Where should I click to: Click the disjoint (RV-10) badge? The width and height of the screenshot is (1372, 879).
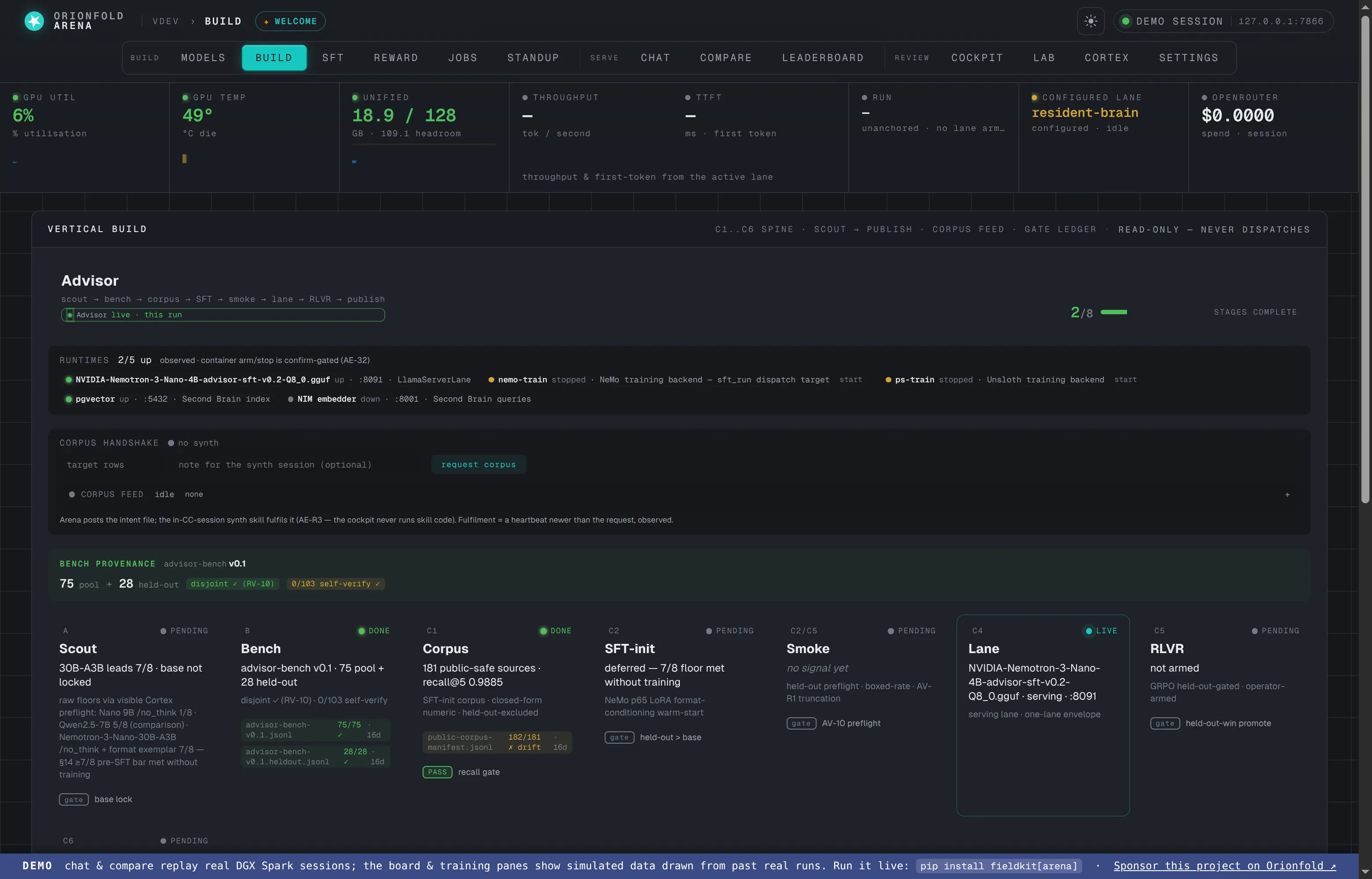[x=232, y=583]
